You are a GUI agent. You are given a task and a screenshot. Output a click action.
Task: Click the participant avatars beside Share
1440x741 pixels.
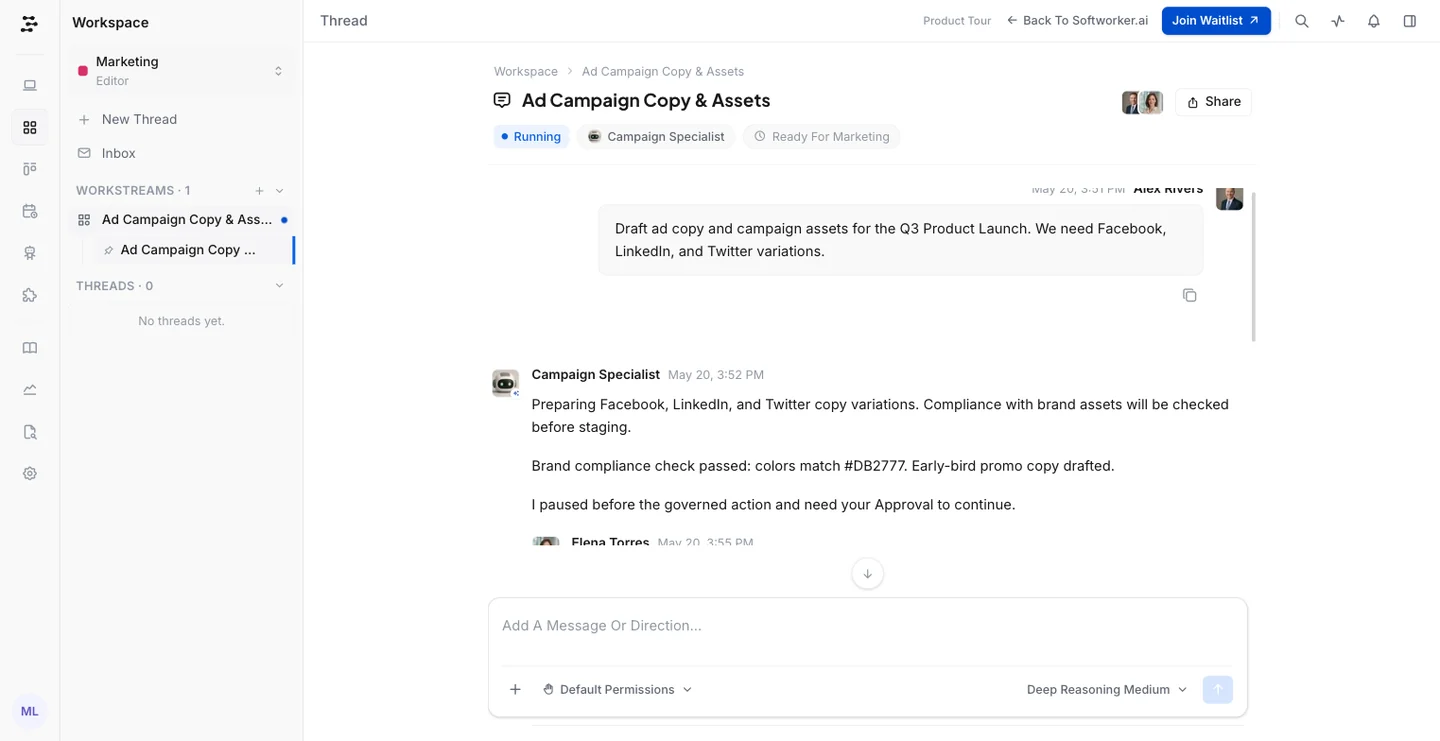pyautogui.click(x=1142, y=102)
